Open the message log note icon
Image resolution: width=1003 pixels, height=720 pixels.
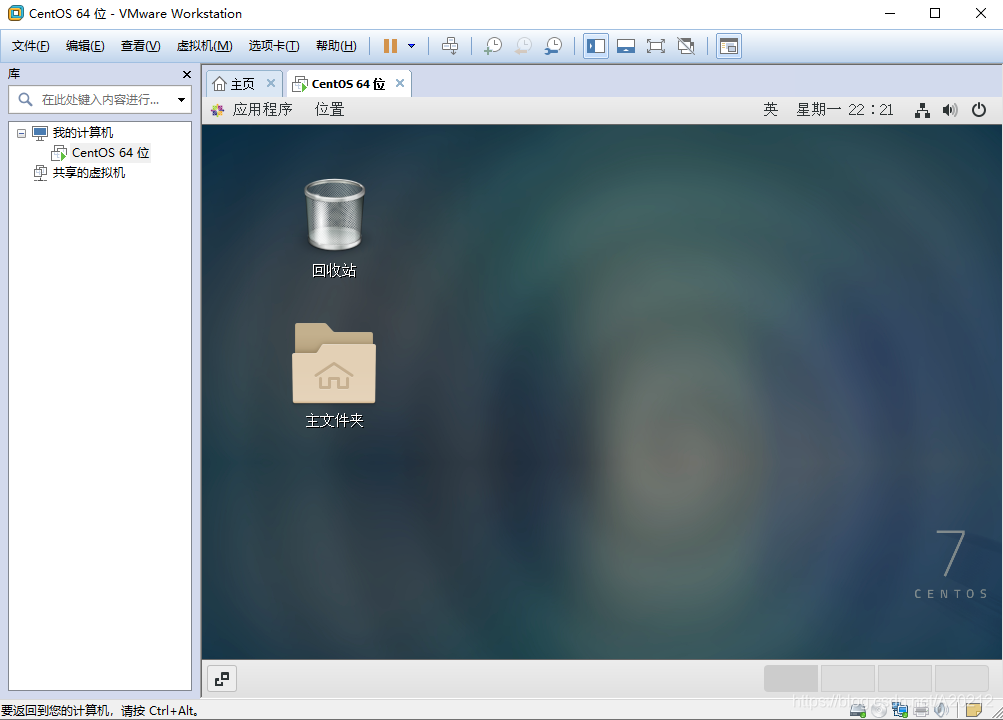click(x=974, y=710)
